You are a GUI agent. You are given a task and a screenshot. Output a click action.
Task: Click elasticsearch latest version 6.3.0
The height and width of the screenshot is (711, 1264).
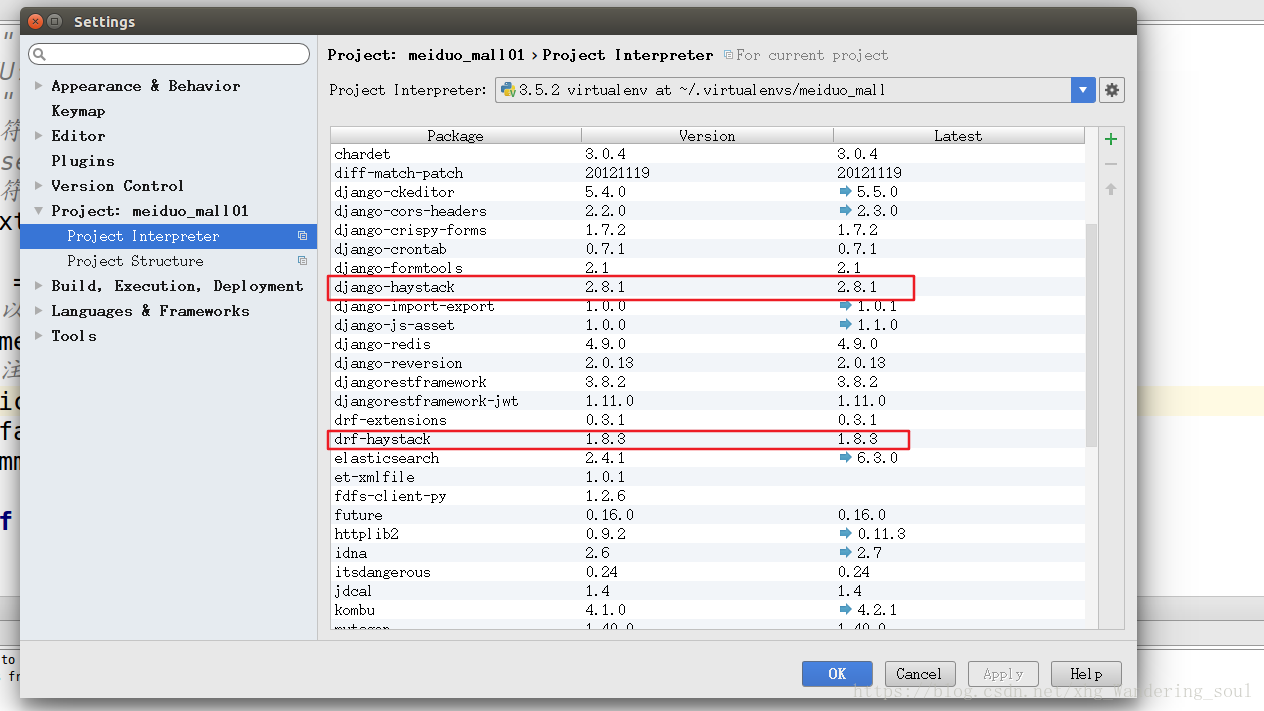(x=877, y=458)
